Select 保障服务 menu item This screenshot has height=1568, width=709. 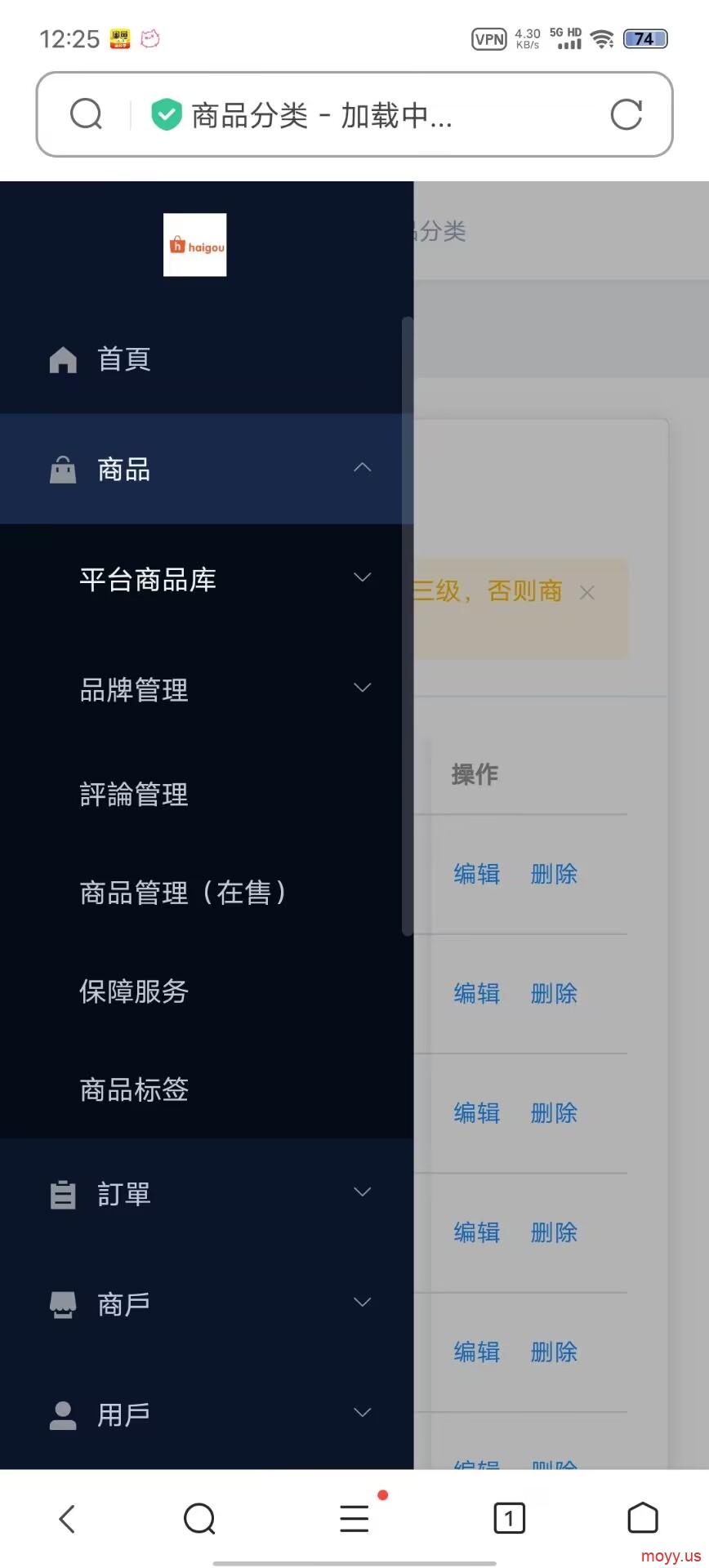134,991
